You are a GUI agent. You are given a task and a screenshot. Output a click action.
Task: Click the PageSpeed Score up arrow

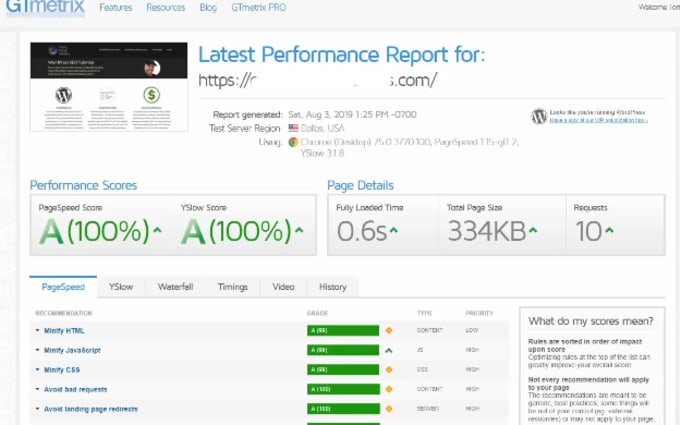tap(157, 230)
